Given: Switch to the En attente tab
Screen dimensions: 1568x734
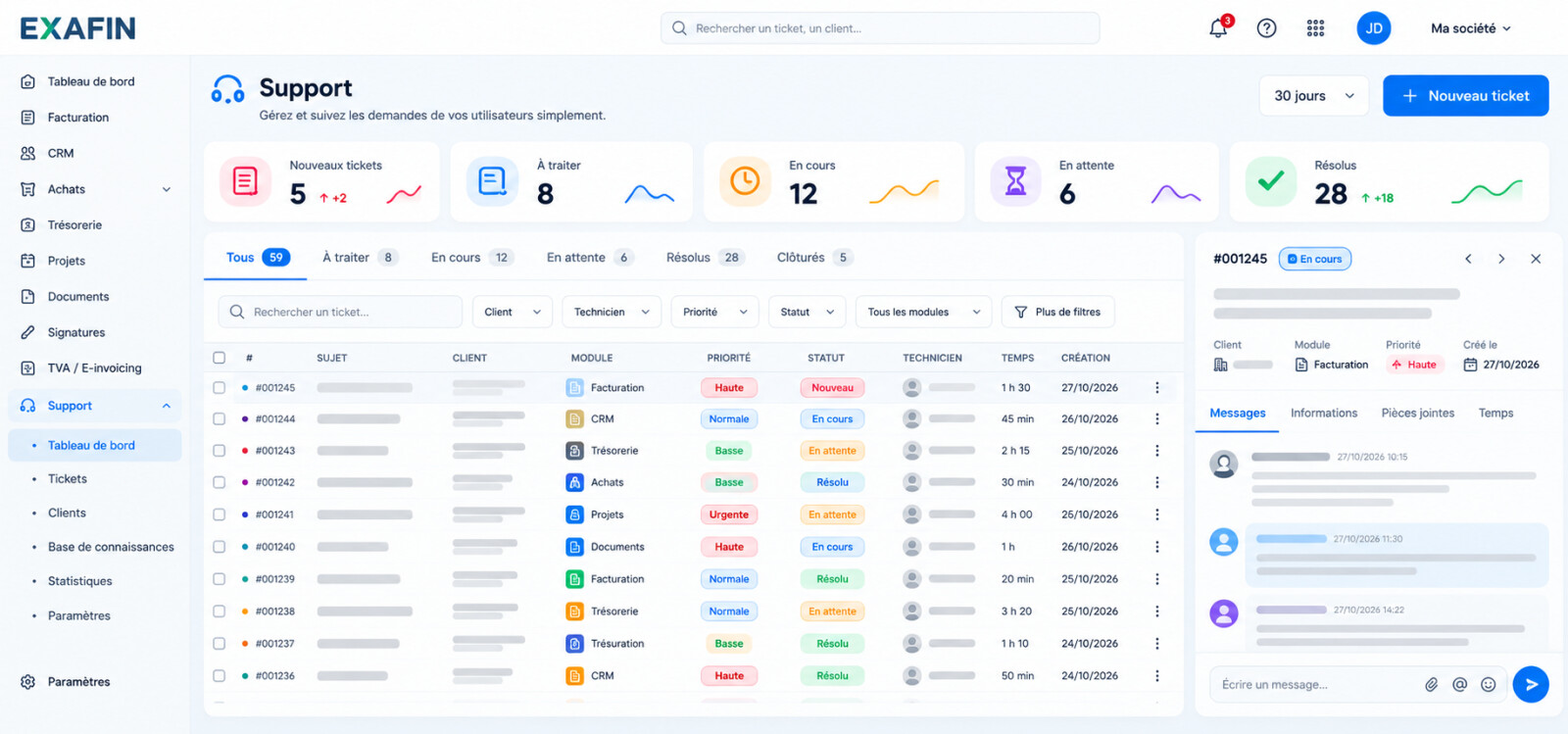Looking at the screenshot, I should pos(591,258).
